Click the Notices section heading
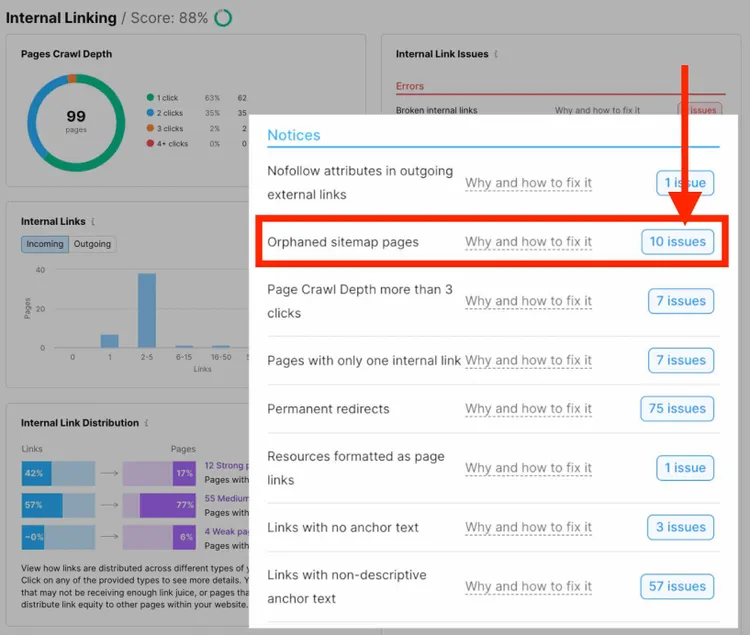This screenshot has height=635, width=750. click(294, 135)
